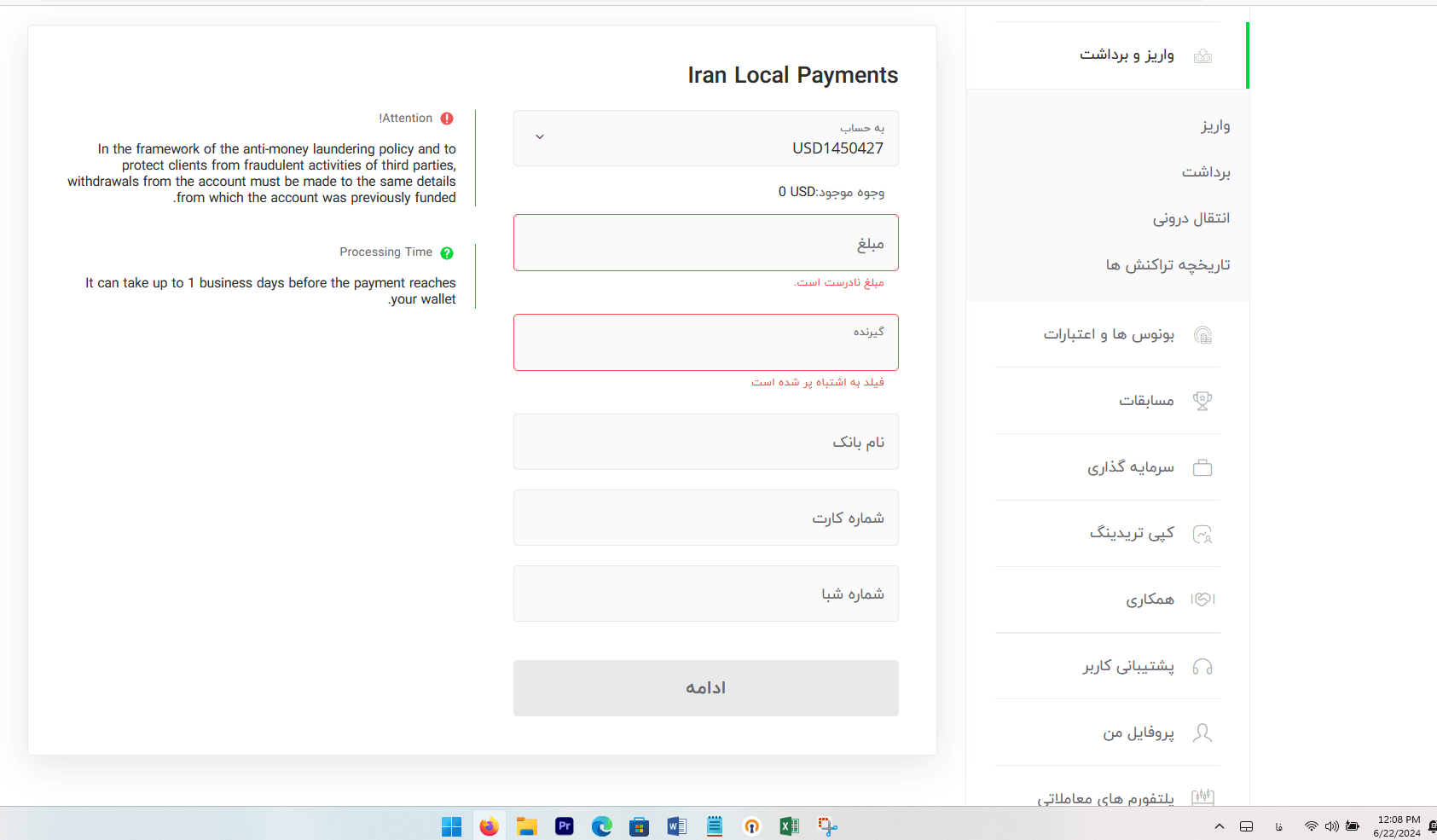Open Firefox from the taskbar
Viewport: 1437px width, 840px height.
point(489,826)
